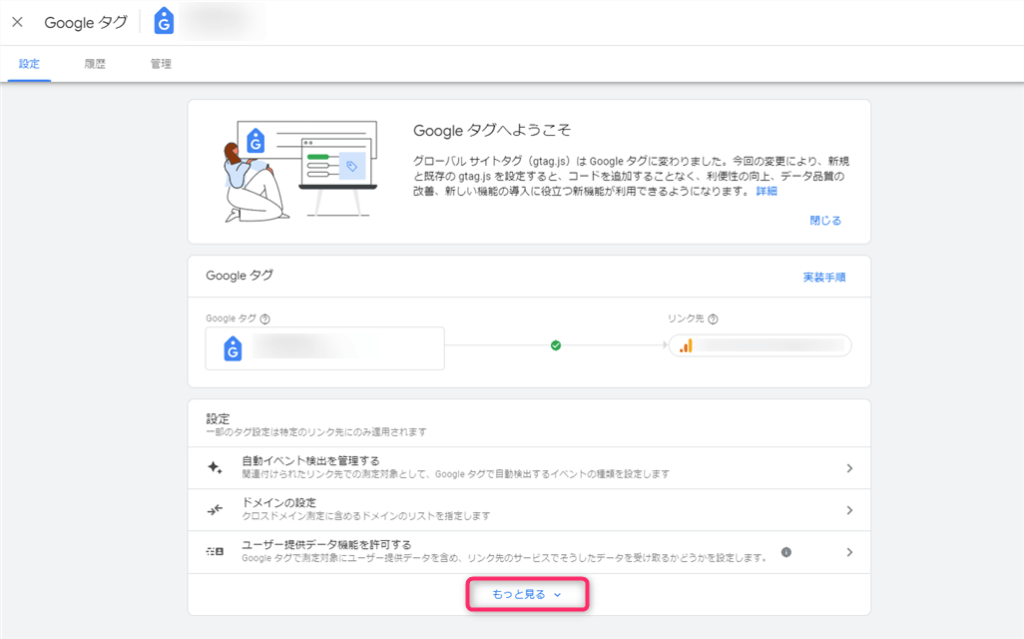Open the 履歴 tab
The height and width of the screenshot is (639, 1024).
tap(95, 64)
